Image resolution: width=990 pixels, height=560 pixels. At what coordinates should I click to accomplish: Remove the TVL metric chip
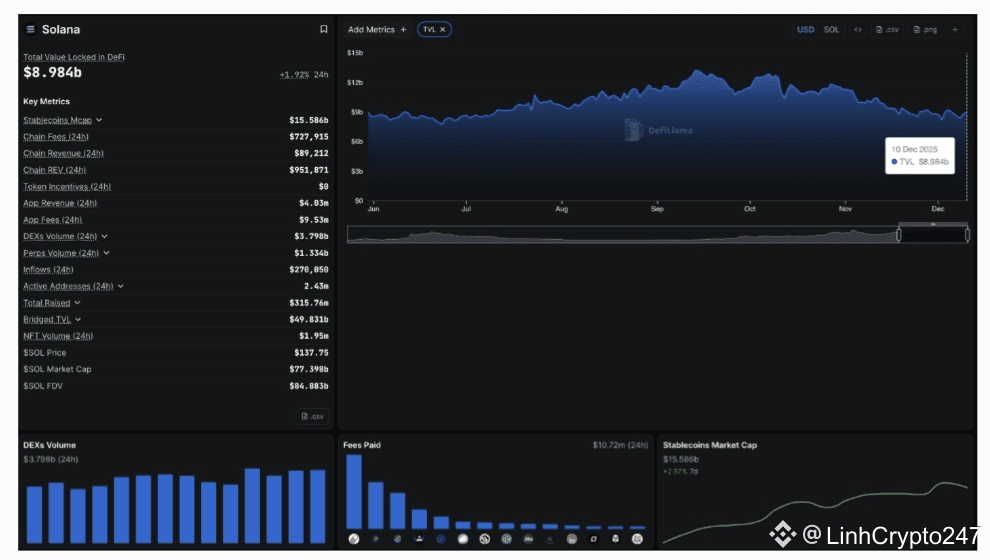pyautogui.click(x=443, y=30)
